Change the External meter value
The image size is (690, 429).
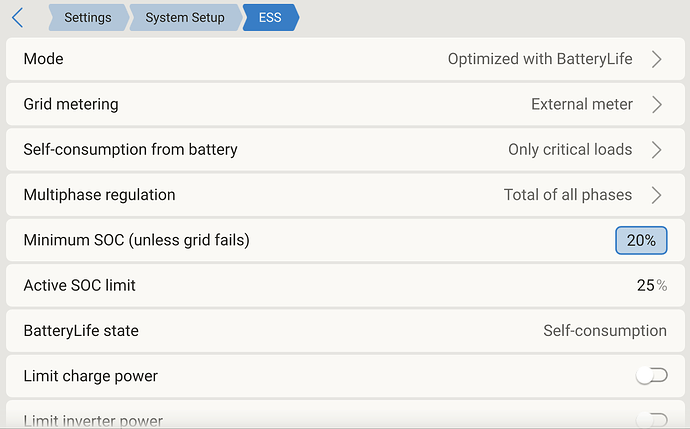(582, 104)
